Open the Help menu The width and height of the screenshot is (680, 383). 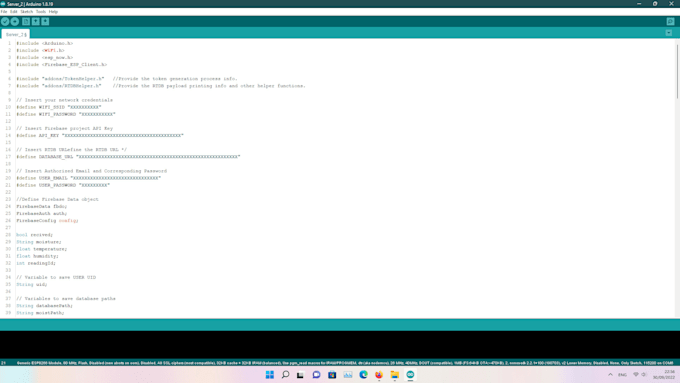pos(53,12)
